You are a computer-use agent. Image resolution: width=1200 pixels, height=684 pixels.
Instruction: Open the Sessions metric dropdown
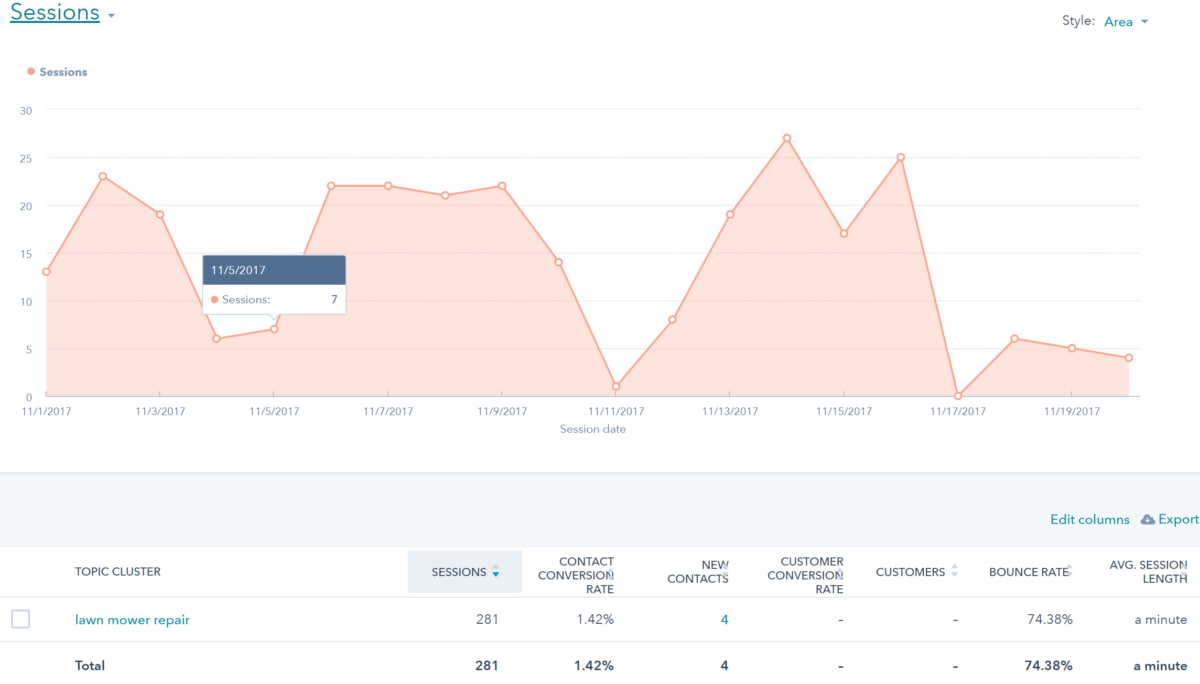pos(112,14)
